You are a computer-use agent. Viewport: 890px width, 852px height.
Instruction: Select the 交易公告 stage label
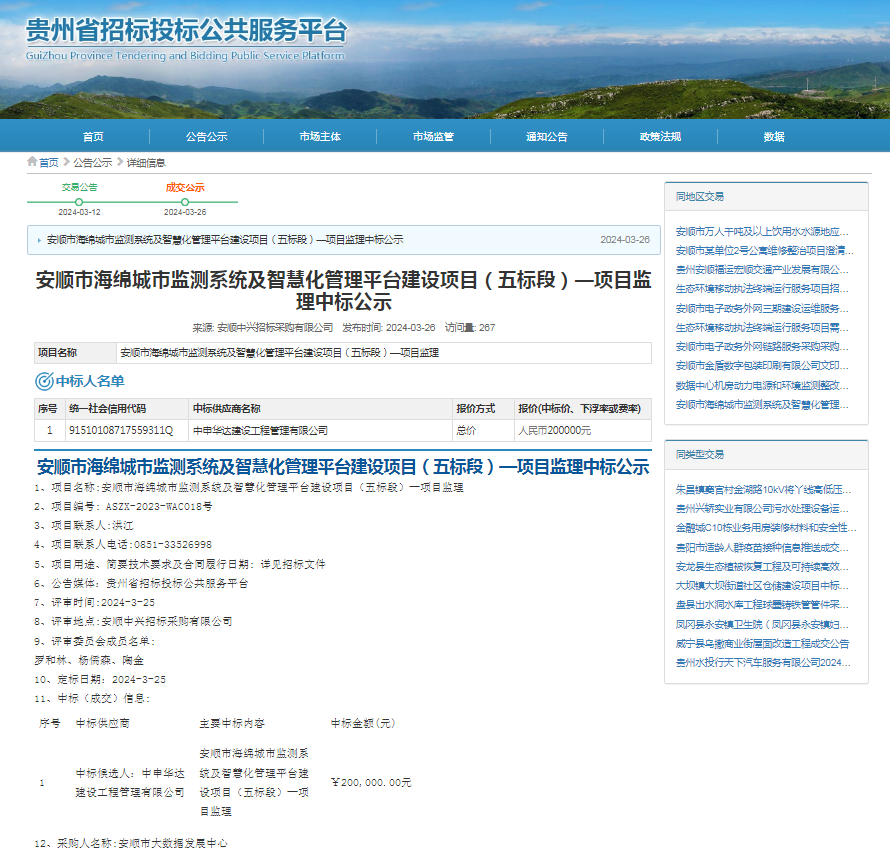click(x=79, y=187)
